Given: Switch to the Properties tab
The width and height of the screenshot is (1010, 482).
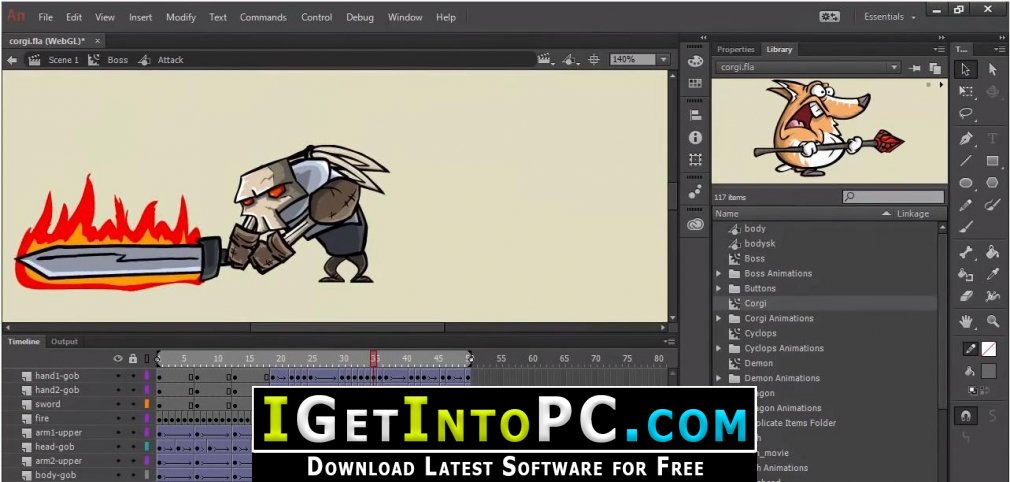Looking at the screenshot, I should 735,49.
